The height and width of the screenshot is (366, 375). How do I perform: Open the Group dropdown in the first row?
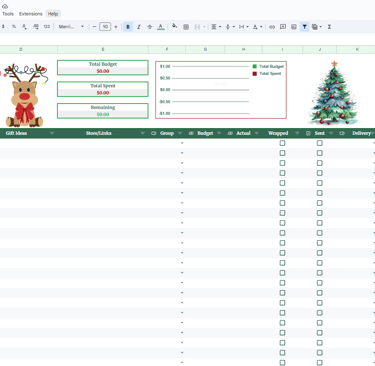click(182, 143)
